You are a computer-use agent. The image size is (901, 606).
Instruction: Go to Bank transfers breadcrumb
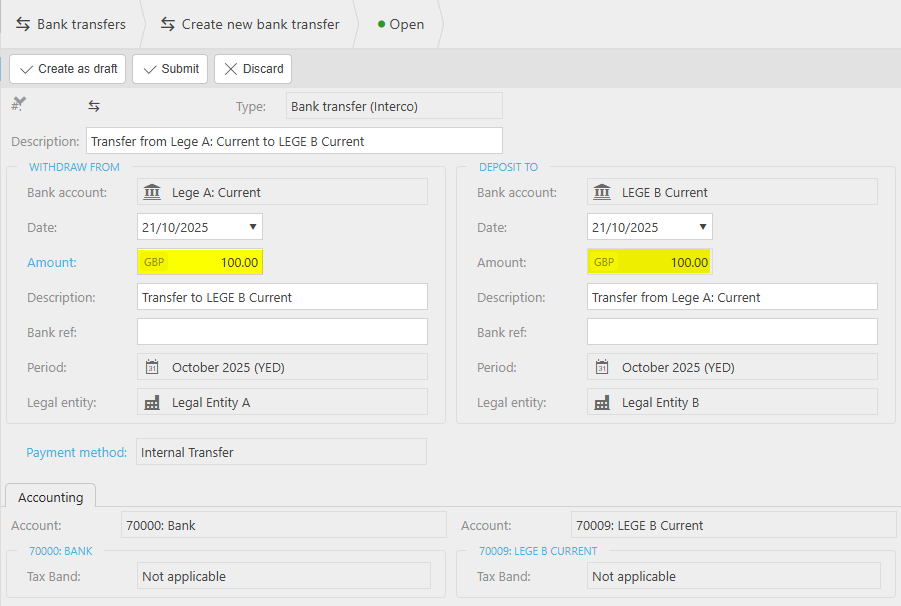(71, 24)
